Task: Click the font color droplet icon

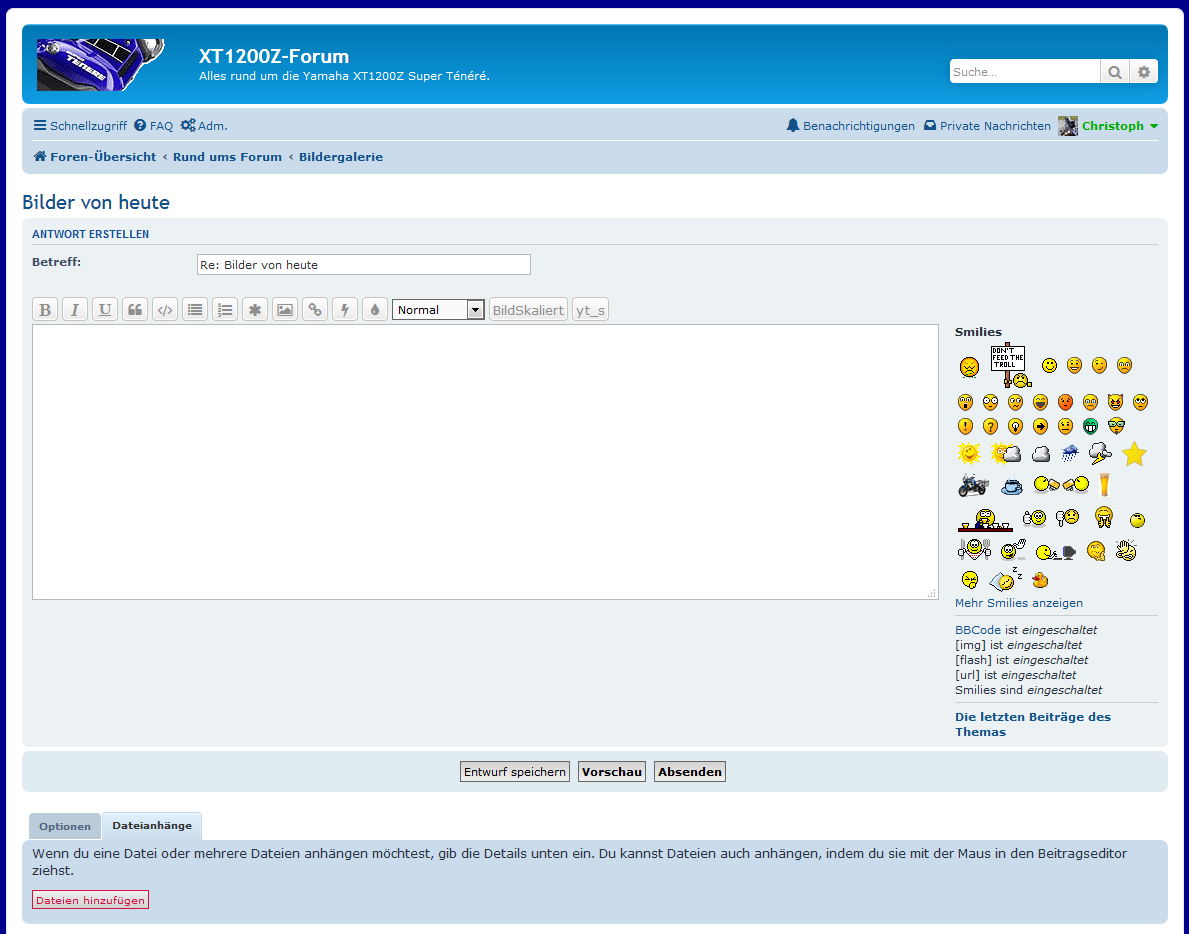Action: [x=375, y=310]
